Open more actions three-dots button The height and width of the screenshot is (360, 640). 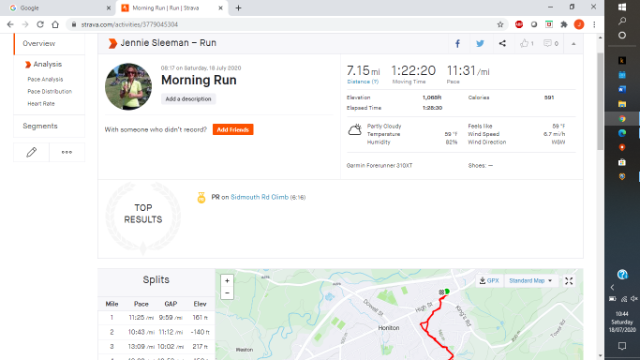click(x=67, y=152)
